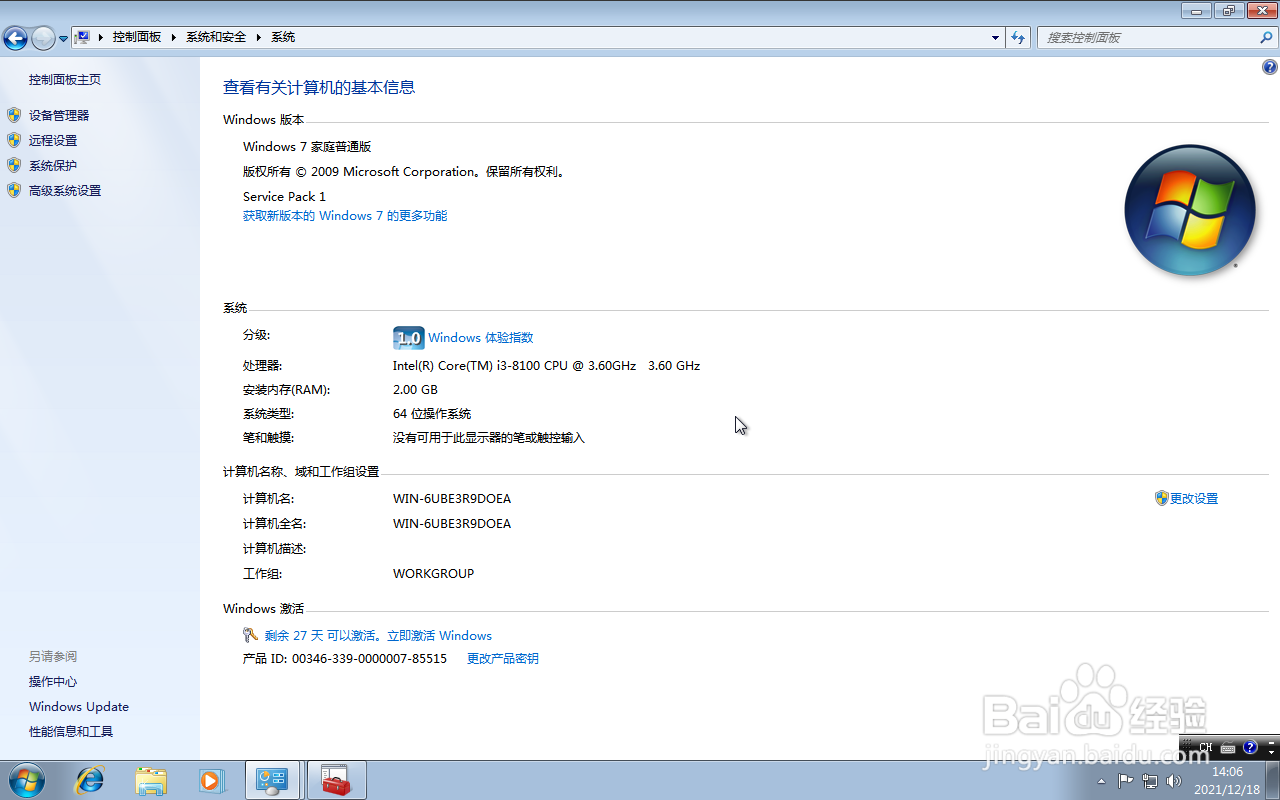Show hidden tray icons arrow
This screenshot has width=1280, height=800.
coord(1102,781)
